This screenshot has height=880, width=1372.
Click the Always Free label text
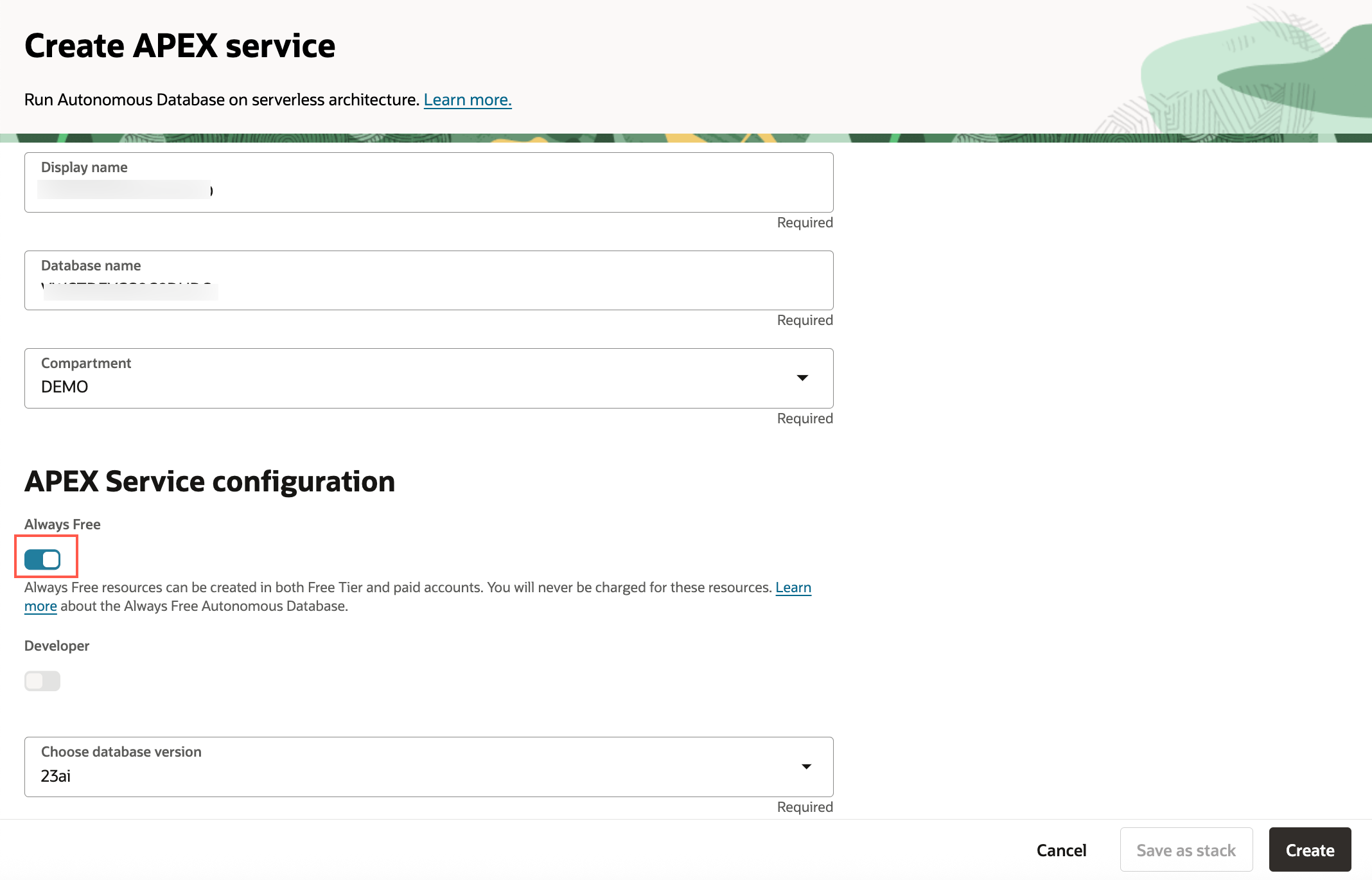point(62,524)
